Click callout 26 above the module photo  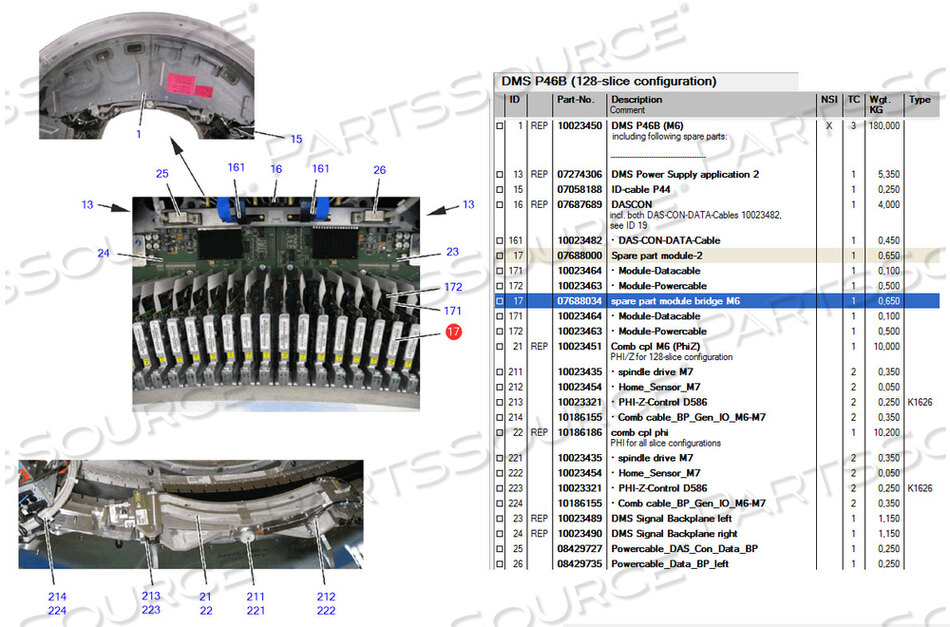click(x=380, y=170)
